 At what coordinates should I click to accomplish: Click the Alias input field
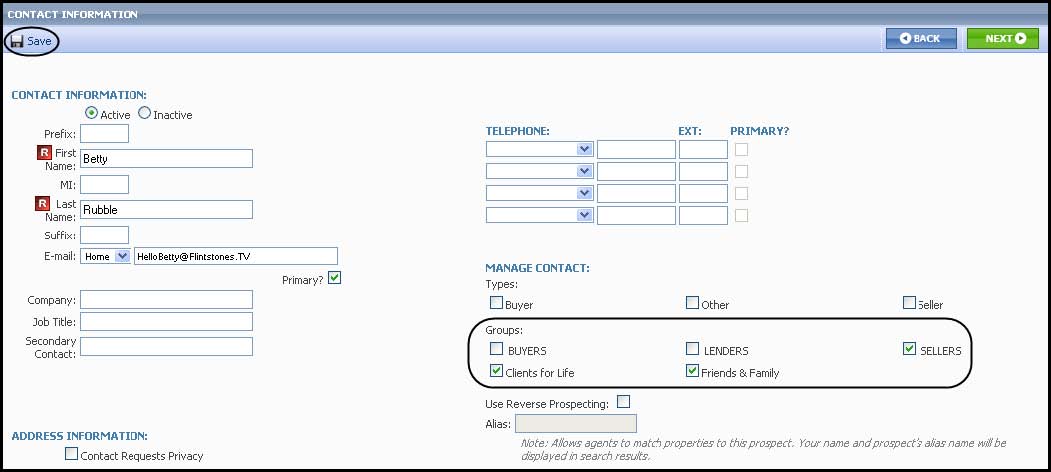point(576,424)
